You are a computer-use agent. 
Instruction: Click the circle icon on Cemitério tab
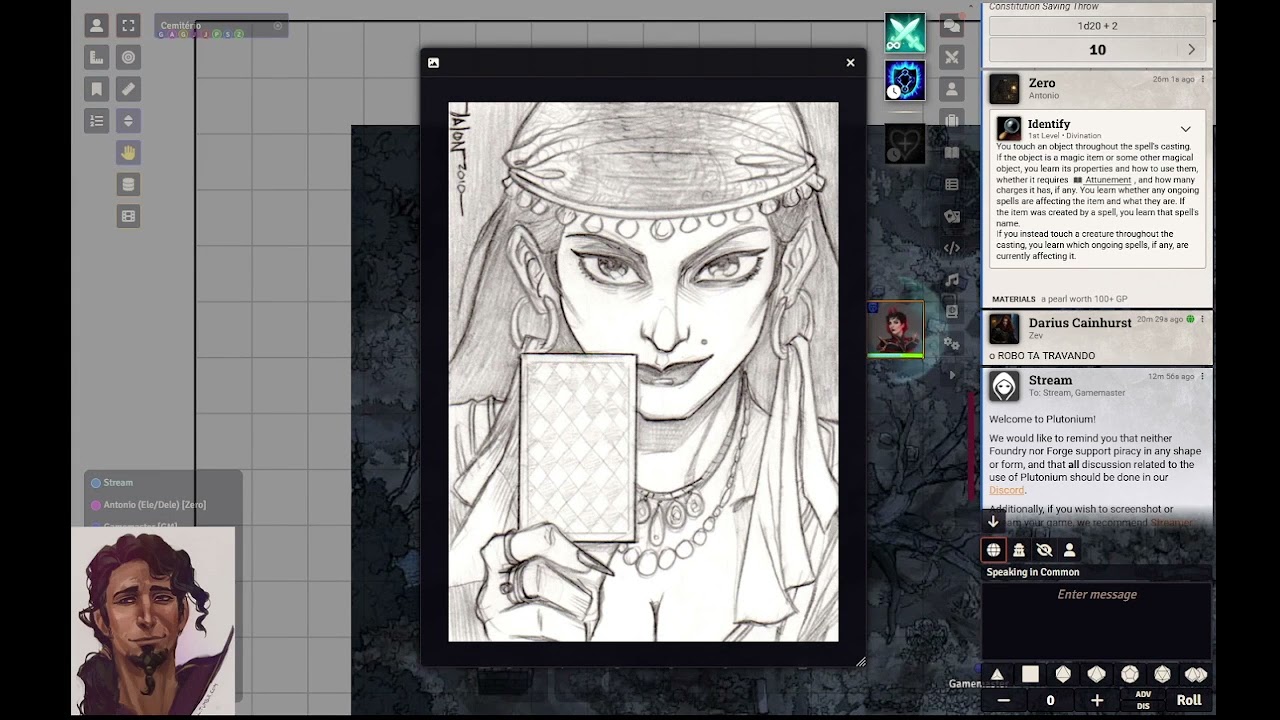click(x=278, y=26)
